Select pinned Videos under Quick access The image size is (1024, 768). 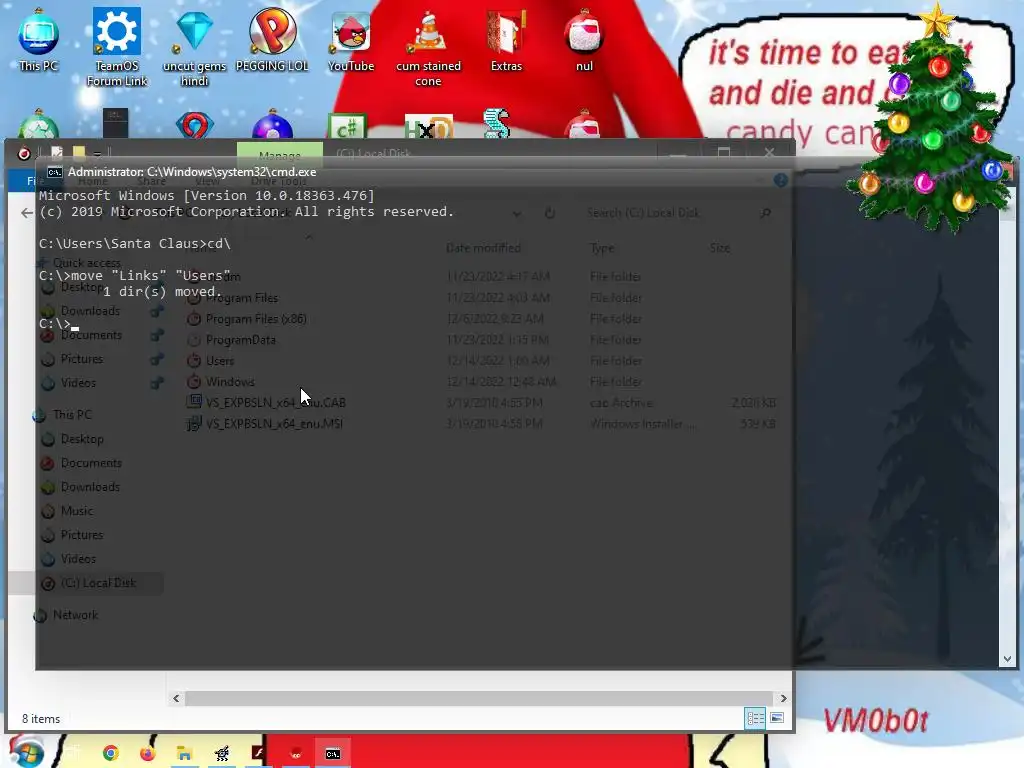(x=78, y=383)
